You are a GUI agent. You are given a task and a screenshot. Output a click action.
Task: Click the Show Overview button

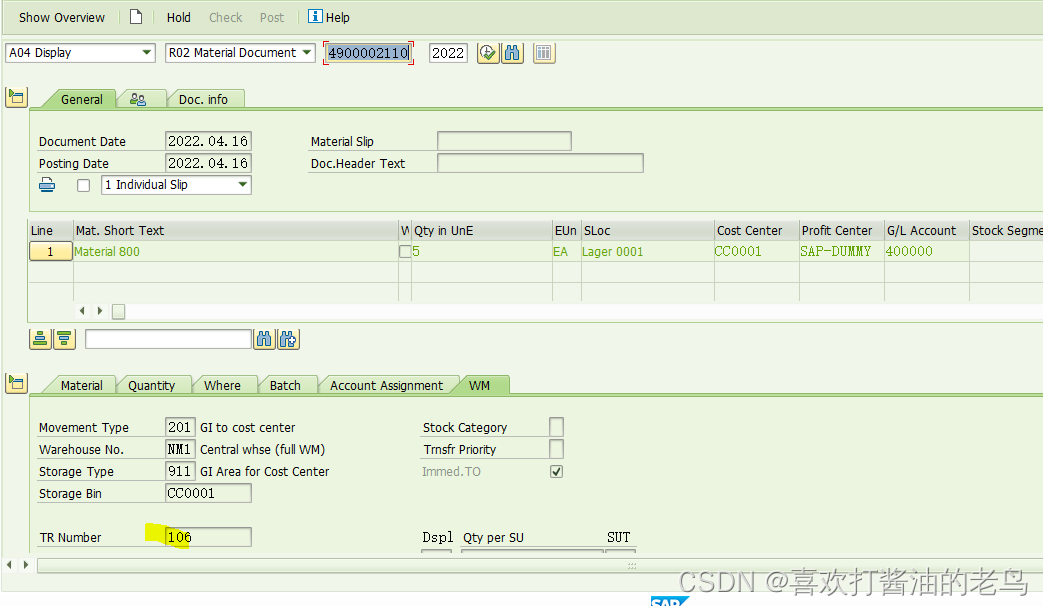(62, 17)
